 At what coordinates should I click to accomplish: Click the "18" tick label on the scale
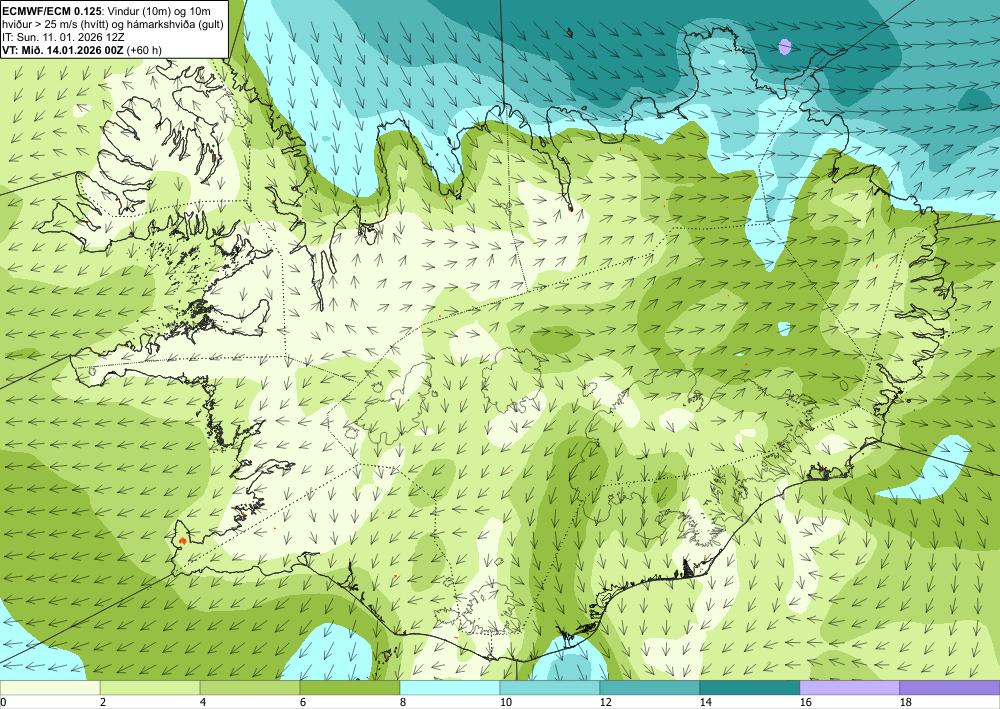905,702
